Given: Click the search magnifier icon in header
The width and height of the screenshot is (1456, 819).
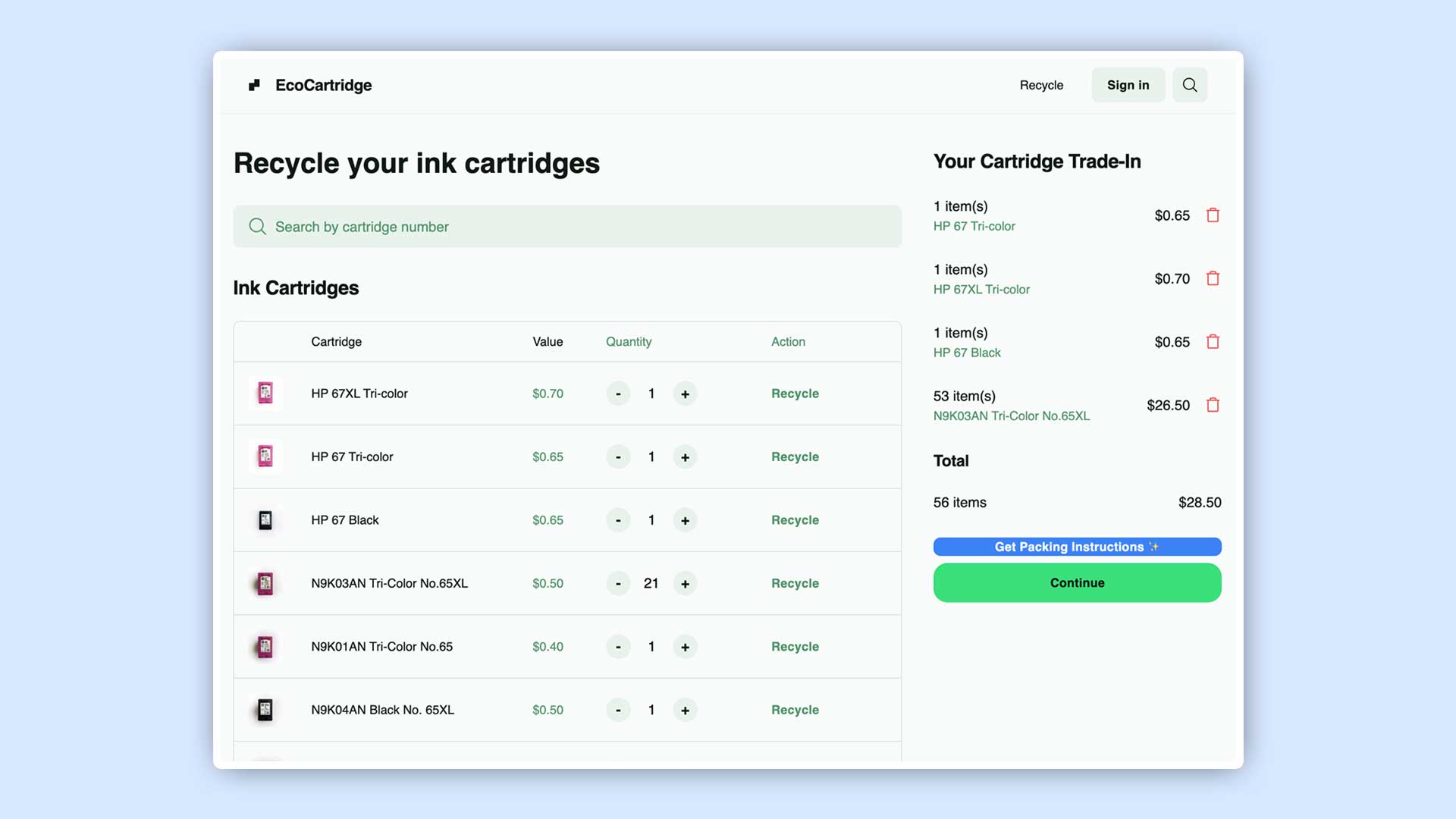Looking at the screenshot, I should (x=1189, y=85).
